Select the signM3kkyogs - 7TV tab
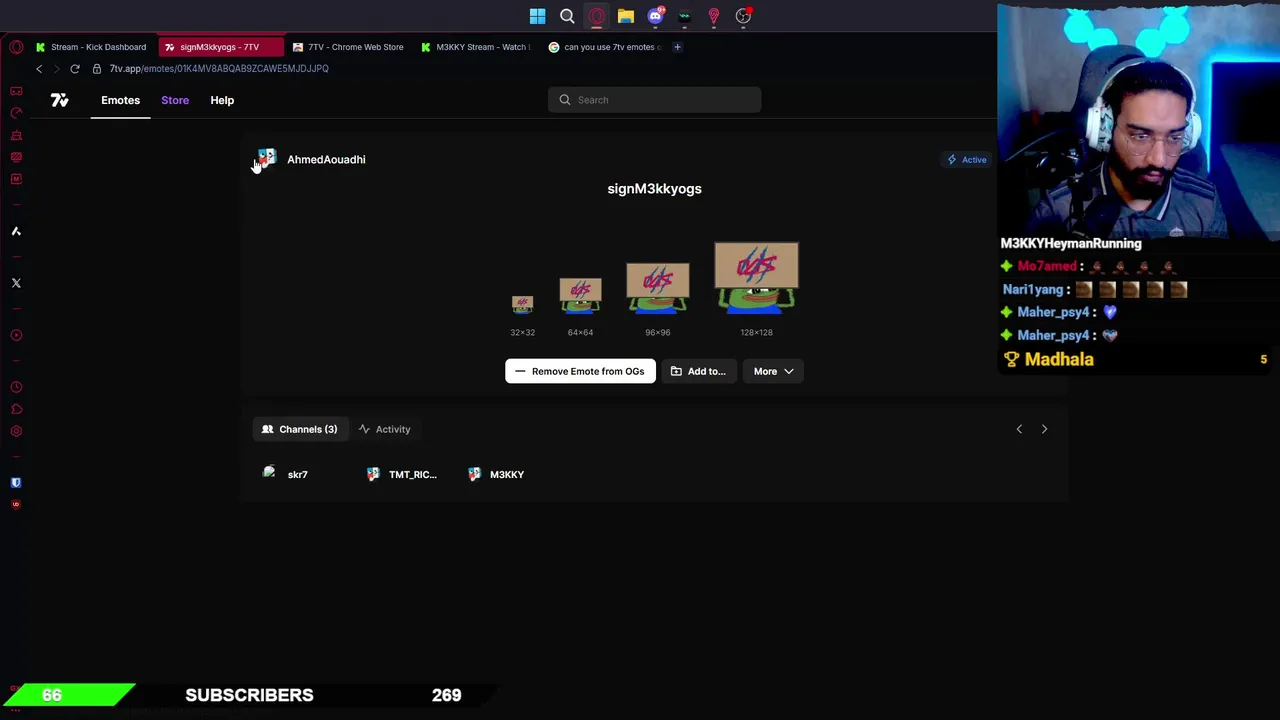Image resolution: width=1280 pixels, height=720 pixels. (x=222, y=47)
